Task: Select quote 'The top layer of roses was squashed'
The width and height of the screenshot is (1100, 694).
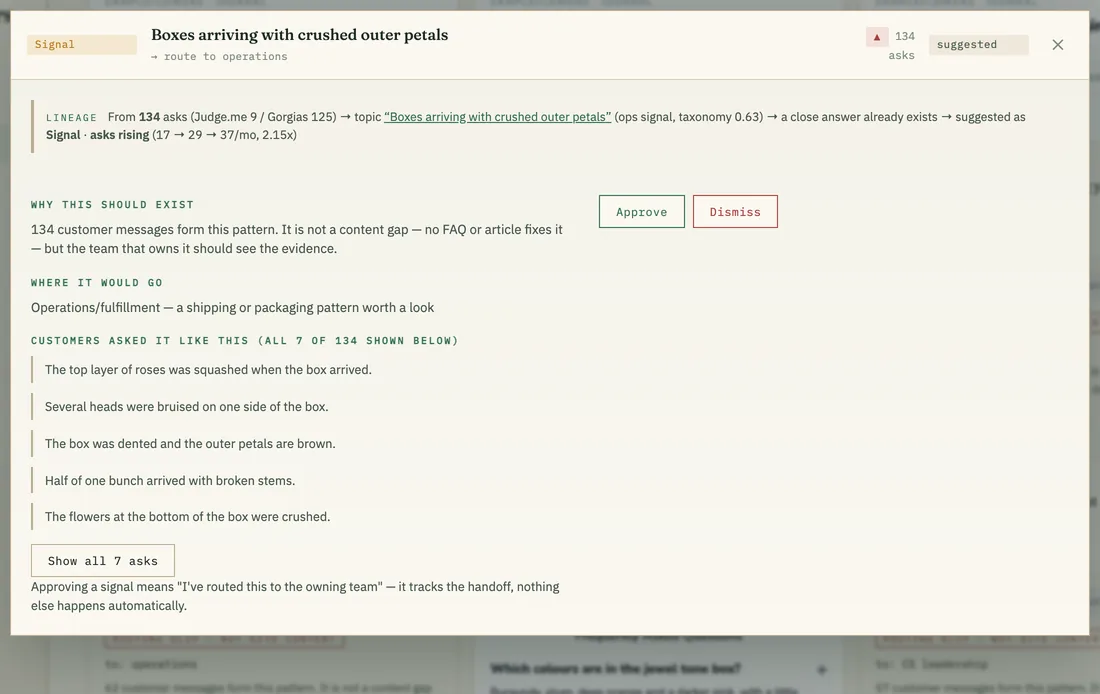Action: coord(208,370)
